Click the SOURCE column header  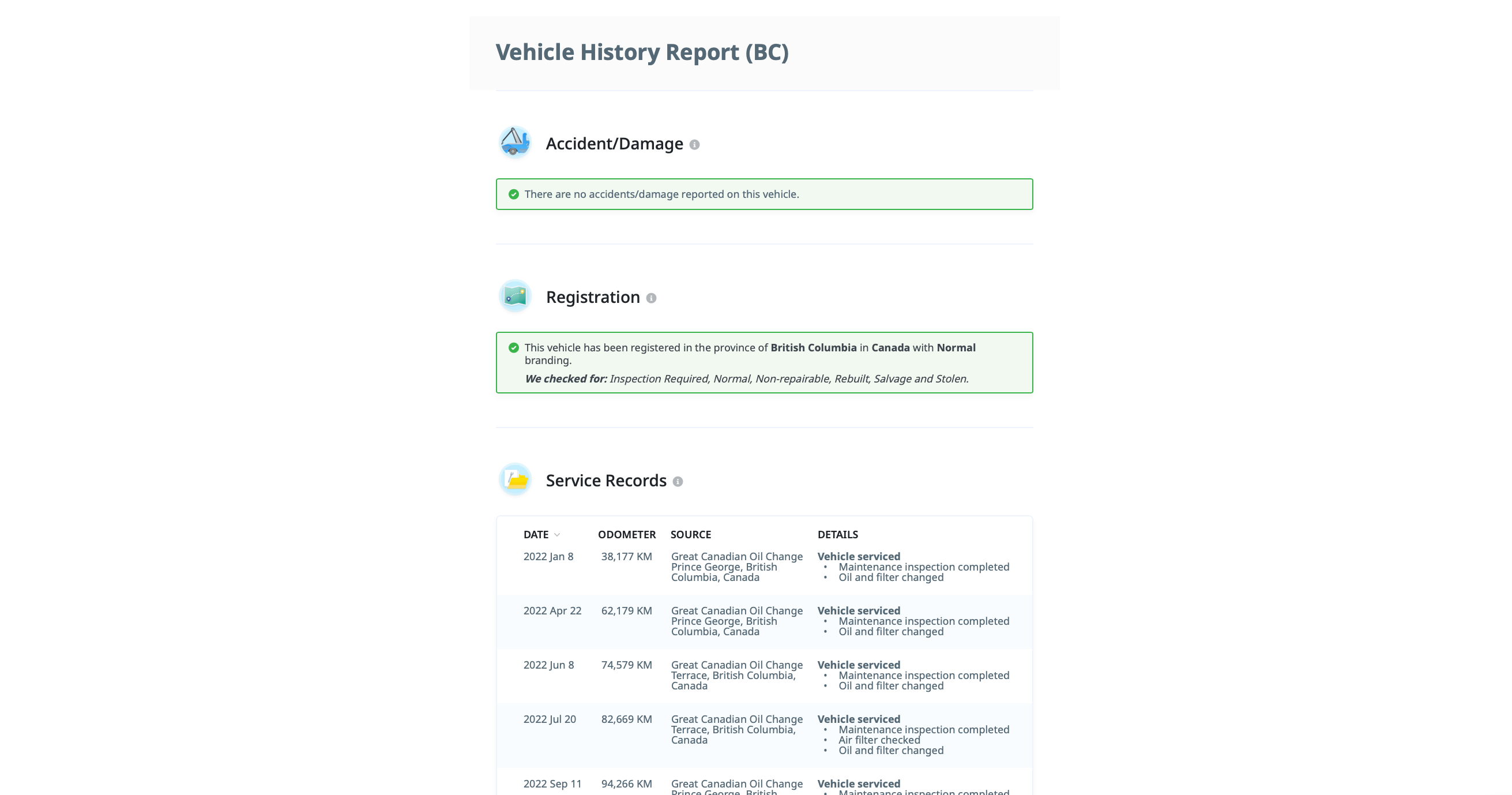(x=690, y=534)
